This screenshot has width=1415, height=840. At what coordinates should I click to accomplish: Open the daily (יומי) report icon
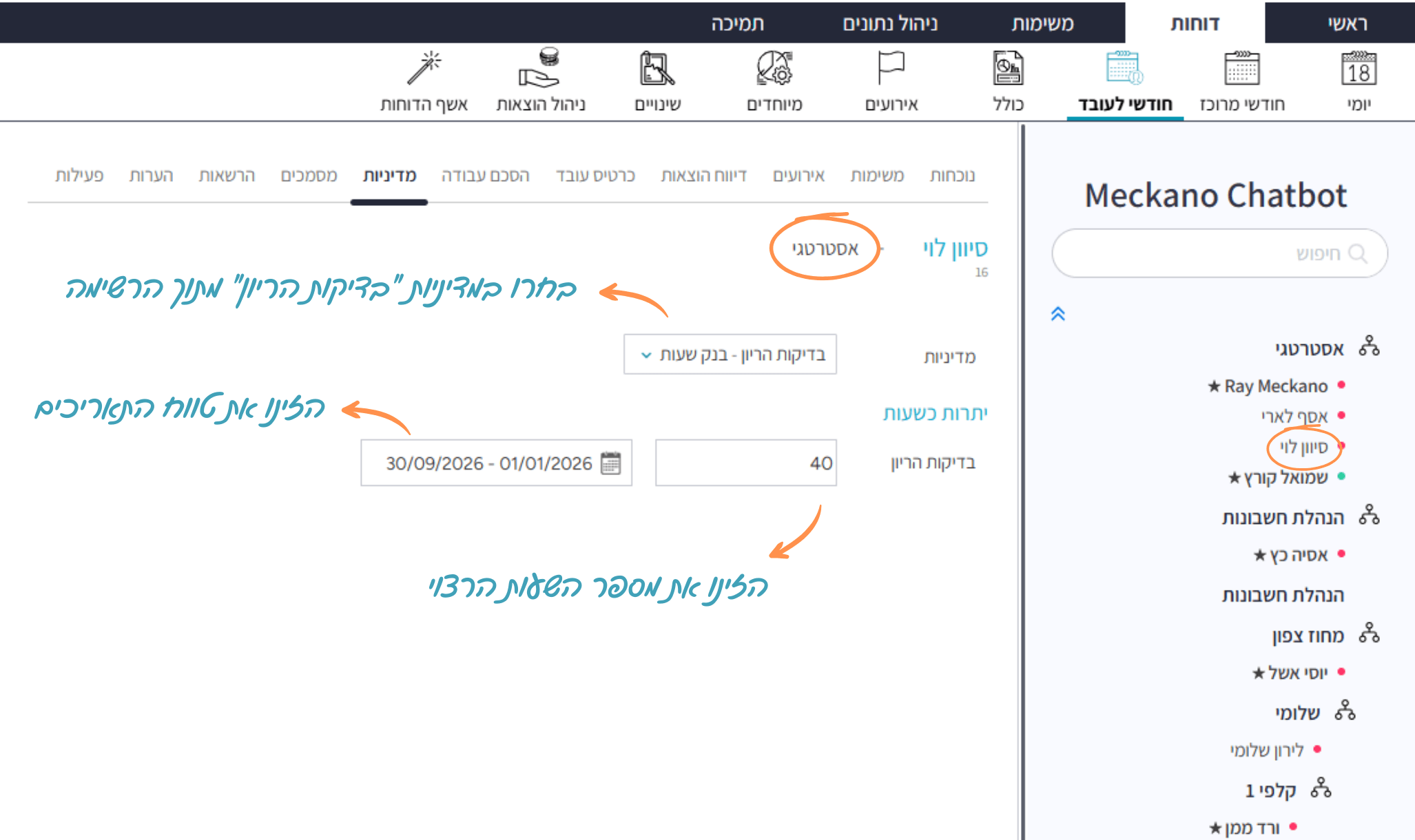click(1358, 70)
